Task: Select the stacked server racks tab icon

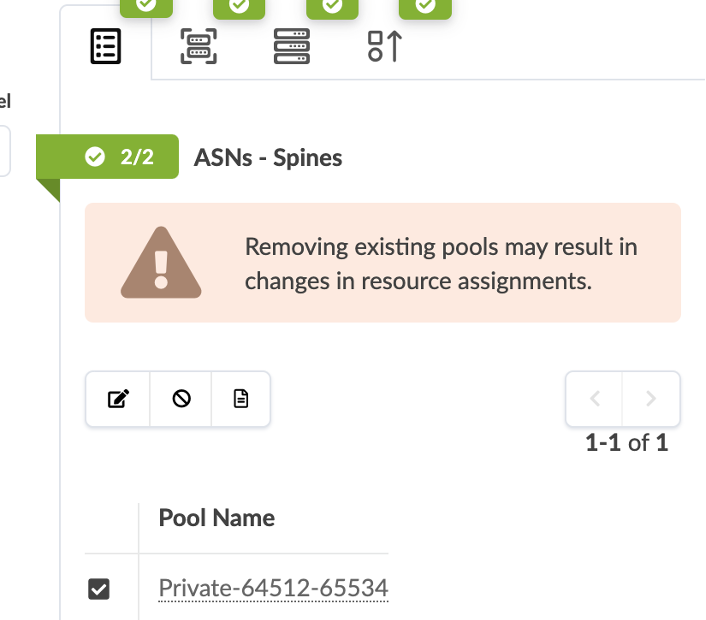Action: click(291, 47)
